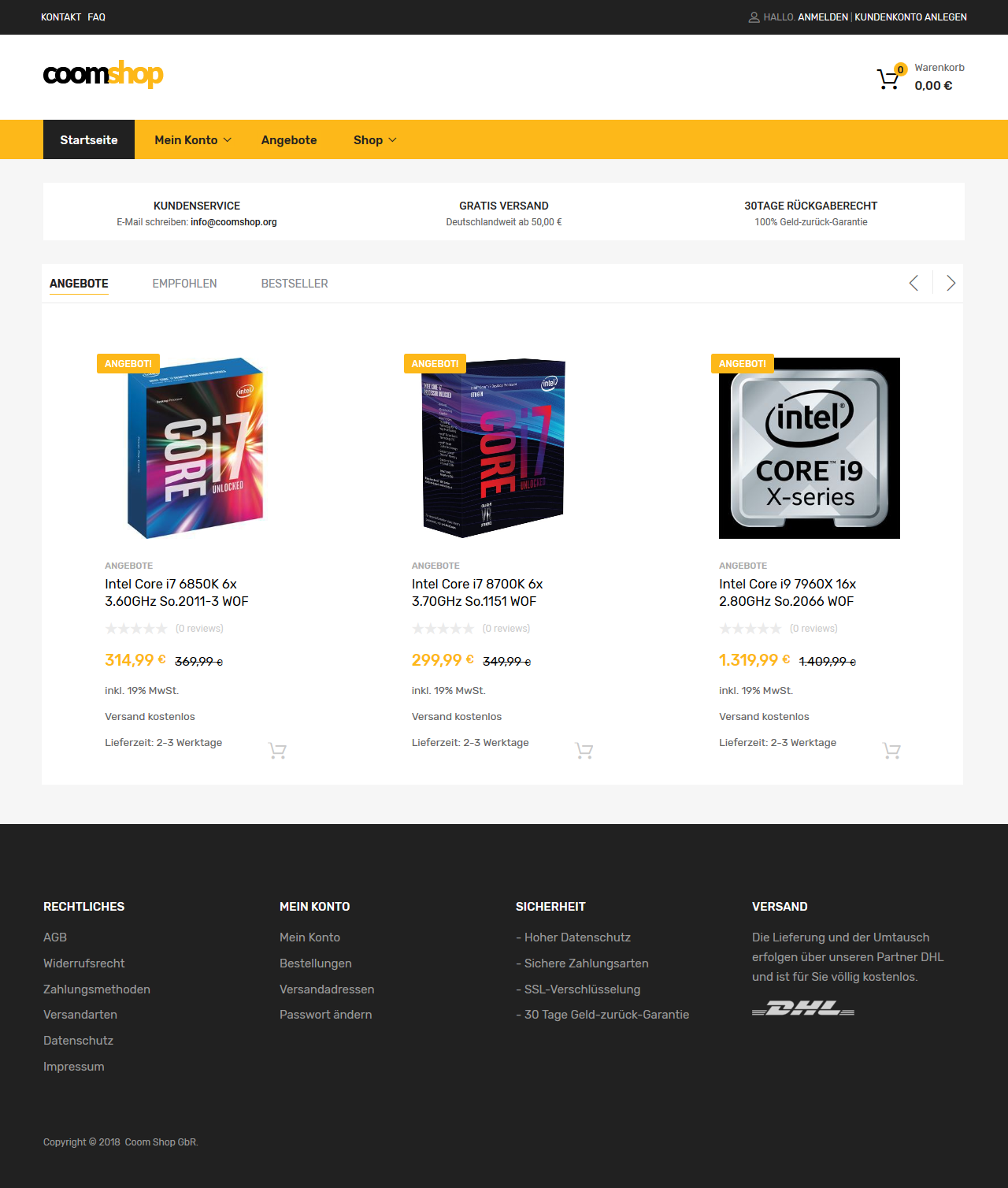The image size is (1008, 1188).
Task: Go to previous products with left arrow
Action: 913,283
